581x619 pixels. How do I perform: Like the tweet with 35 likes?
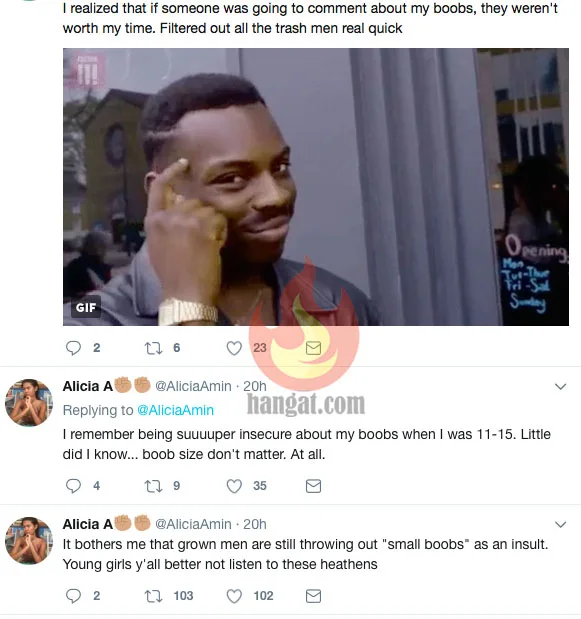tap(234, 486)
